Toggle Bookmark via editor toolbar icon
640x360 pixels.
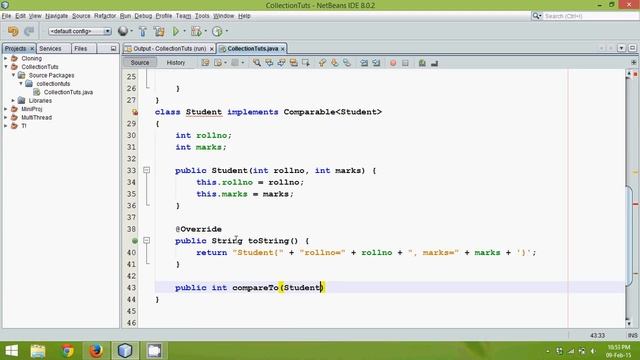347,63
